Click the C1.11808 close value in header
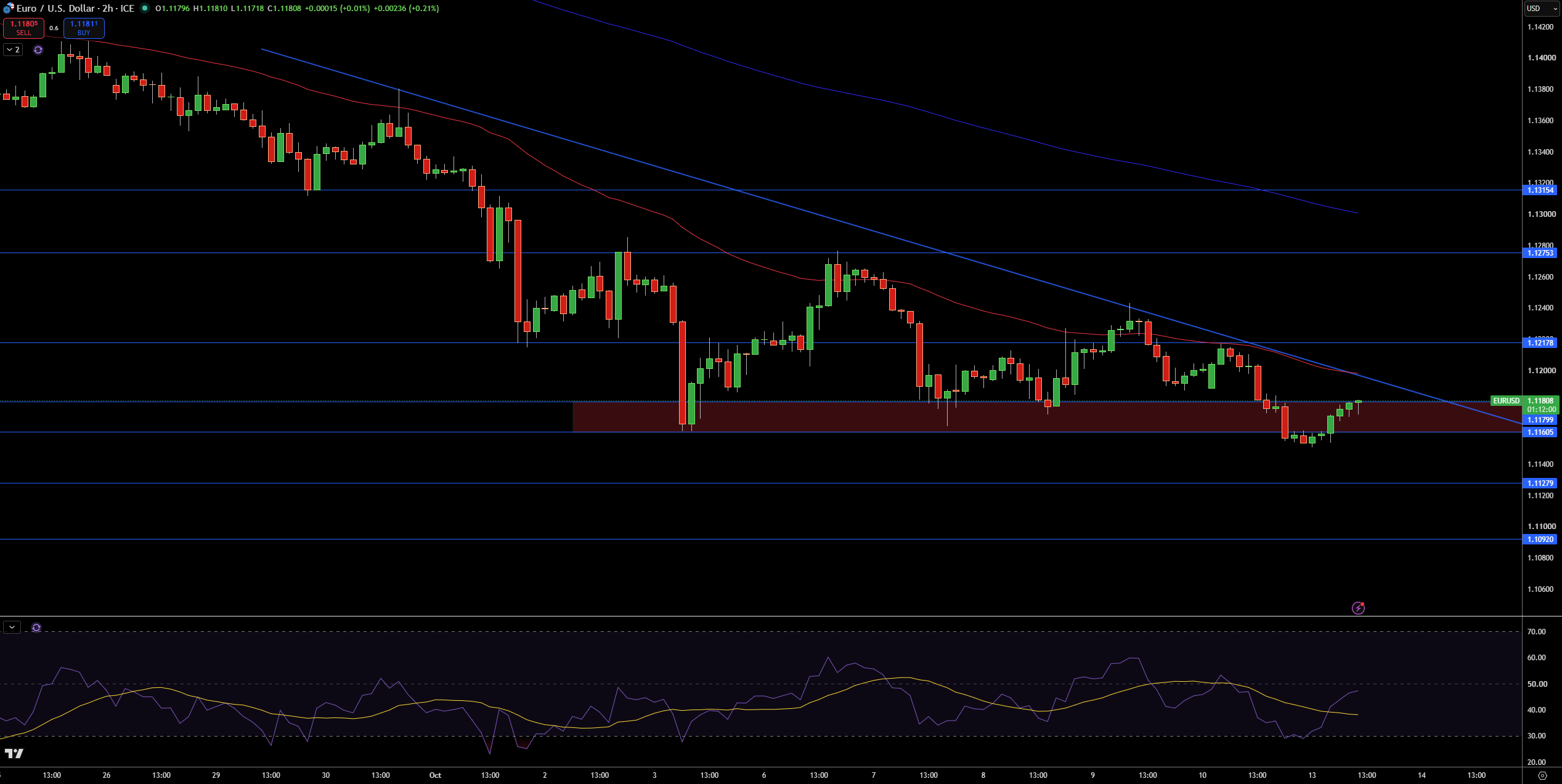Image resolution: width=1562 pixels, height=784 pixels. [x=284, y=9]
